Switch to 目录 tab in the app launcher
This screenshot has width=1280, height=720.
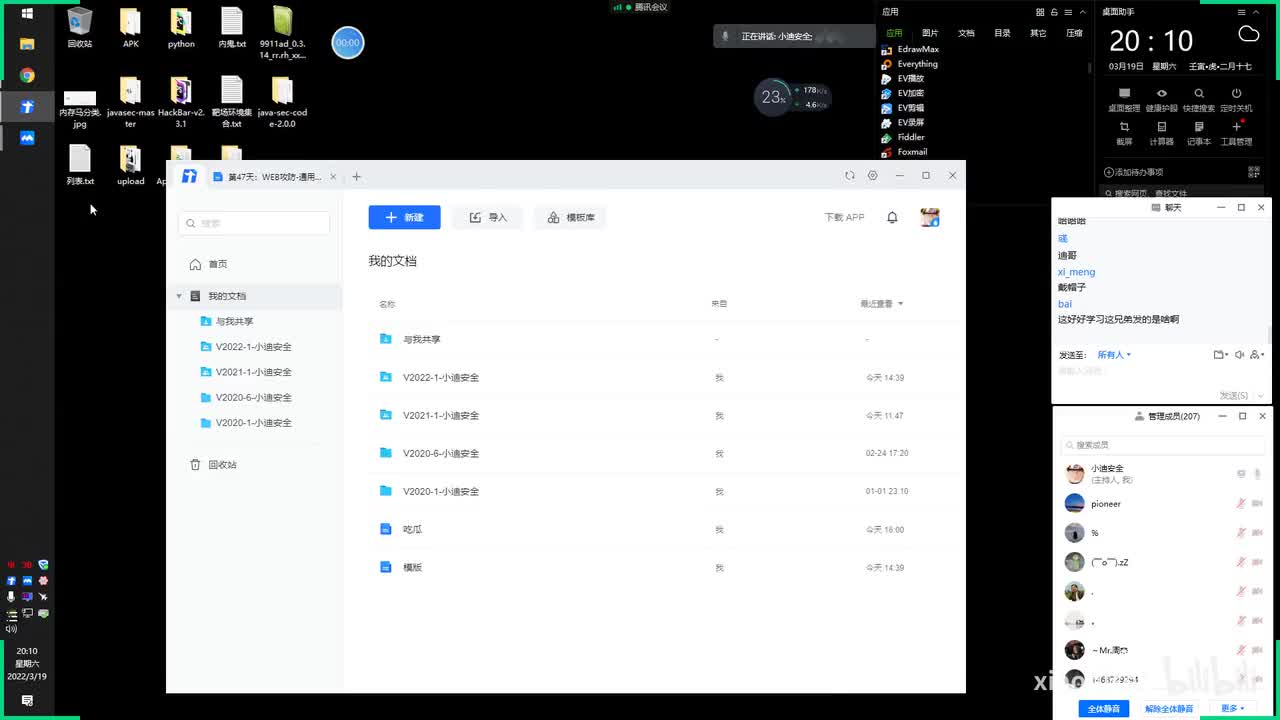1002,33
